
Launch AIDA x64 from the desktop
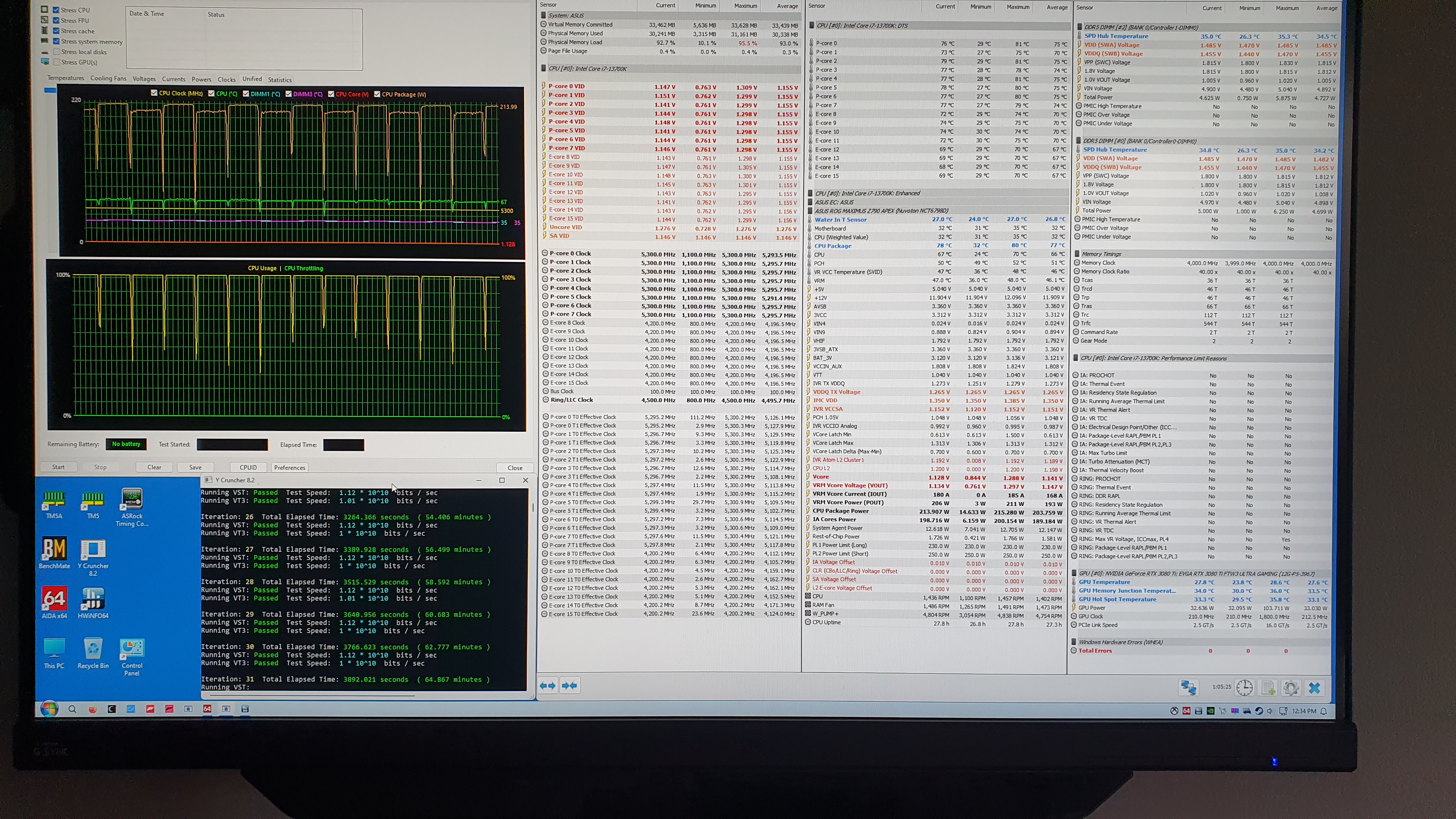click(x=54, y=603)
